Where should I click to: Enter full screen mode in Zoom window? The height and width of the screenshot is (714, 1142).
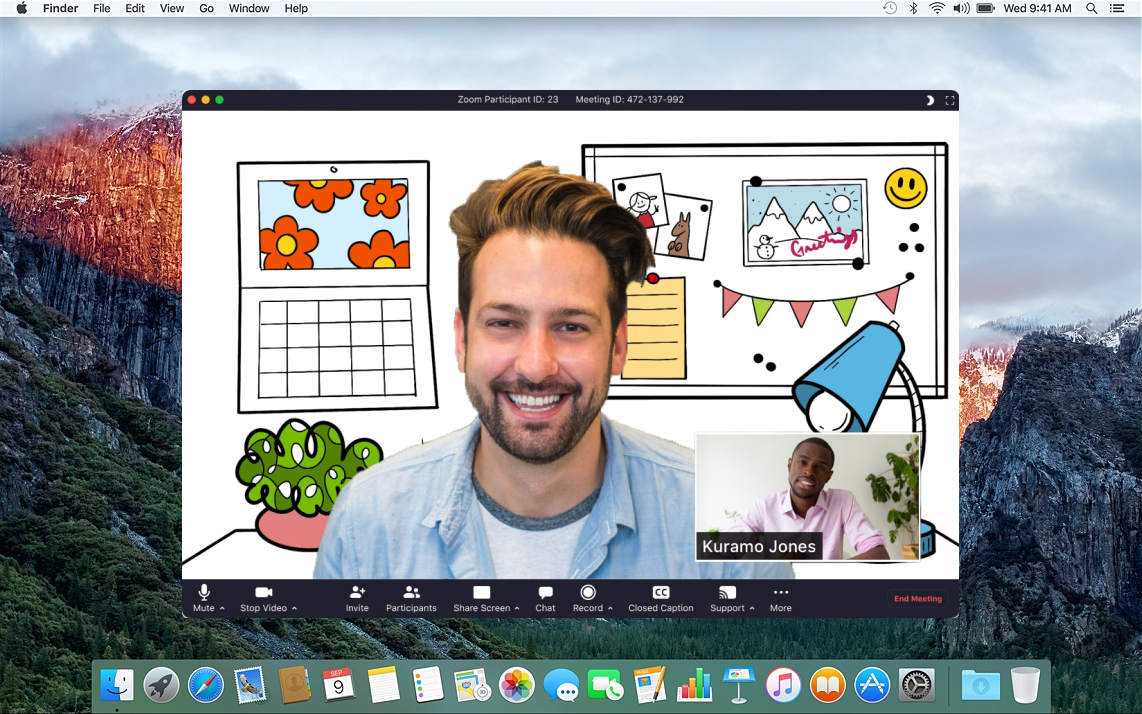pyautogui.click(x=950, y=100)
